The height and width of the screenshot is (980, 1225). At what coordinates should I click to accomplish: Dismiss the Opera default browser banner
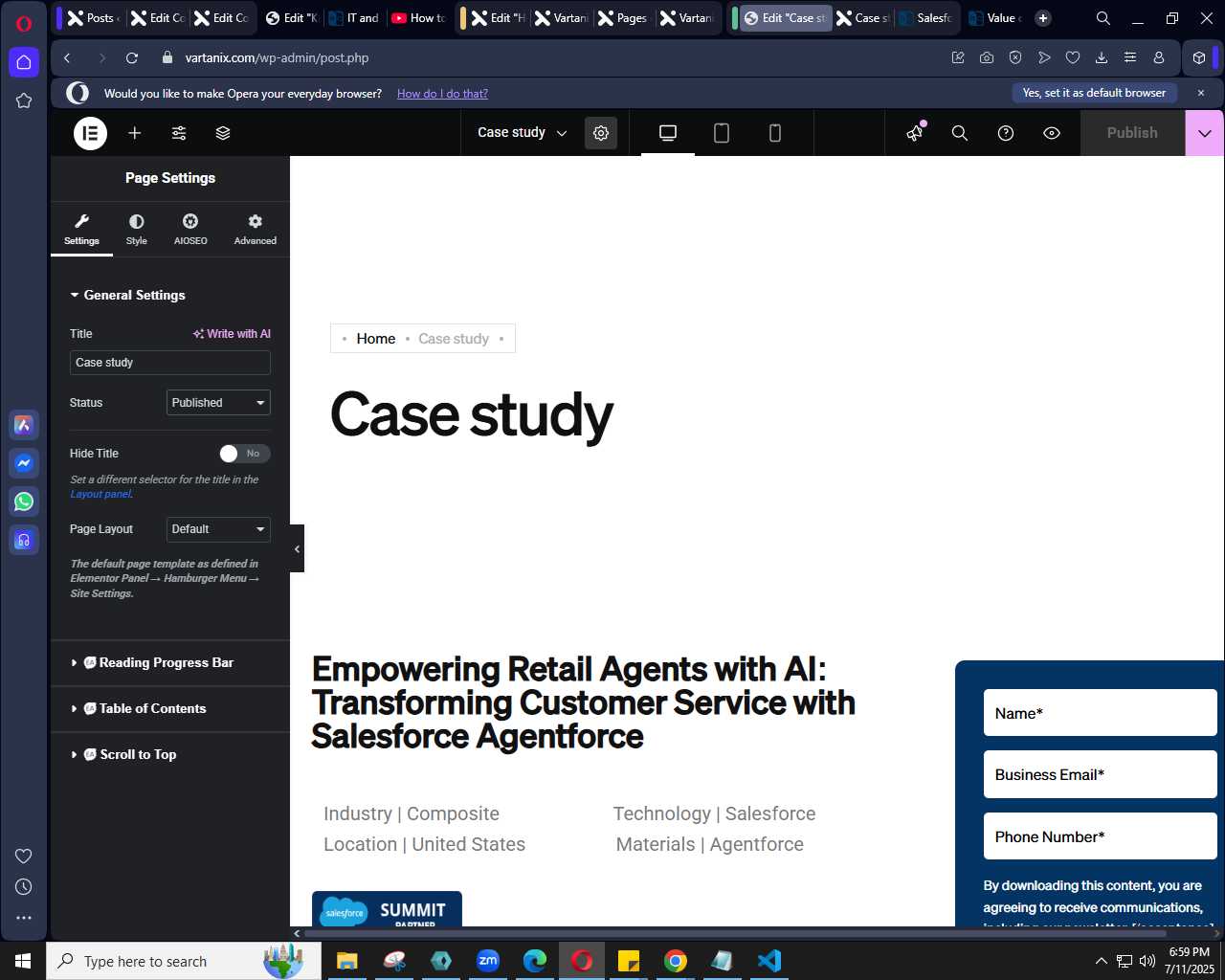[1201, 93]
